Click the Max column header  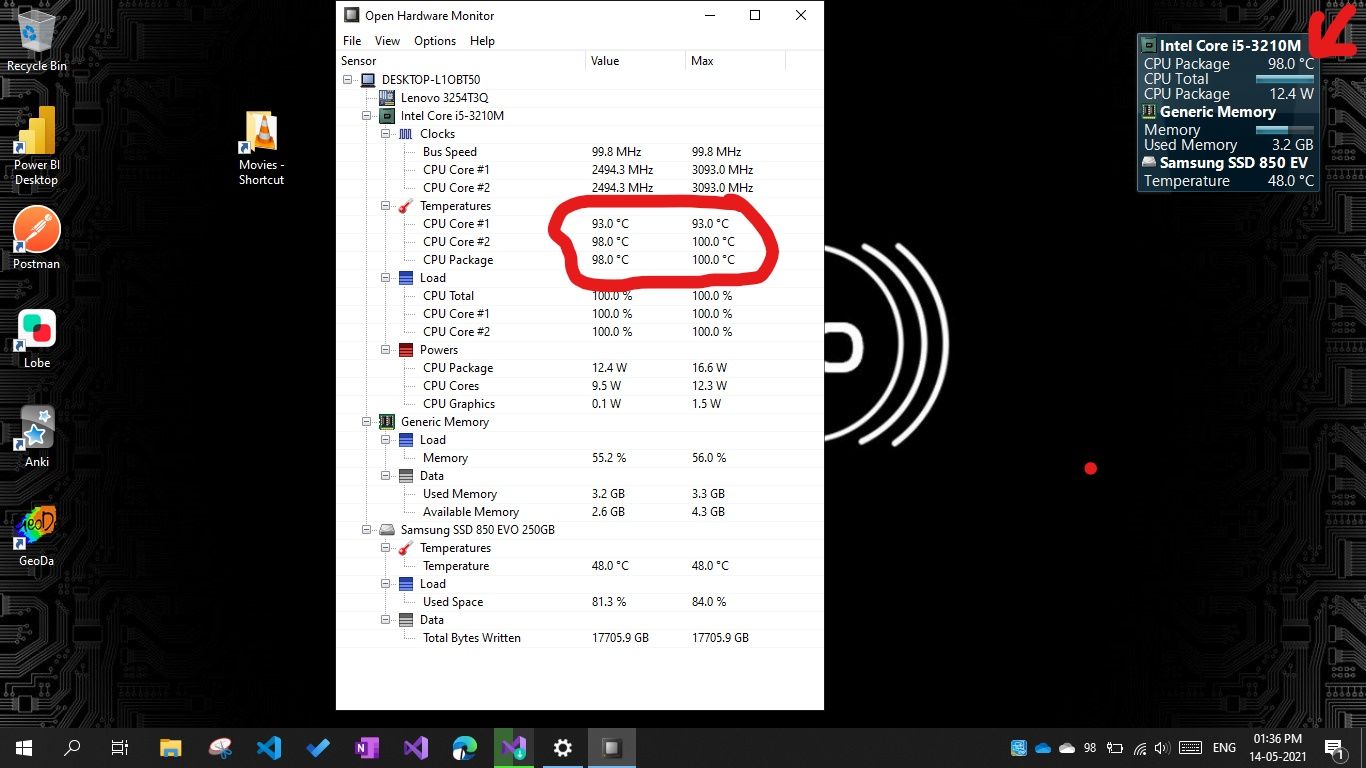(735, 61)
